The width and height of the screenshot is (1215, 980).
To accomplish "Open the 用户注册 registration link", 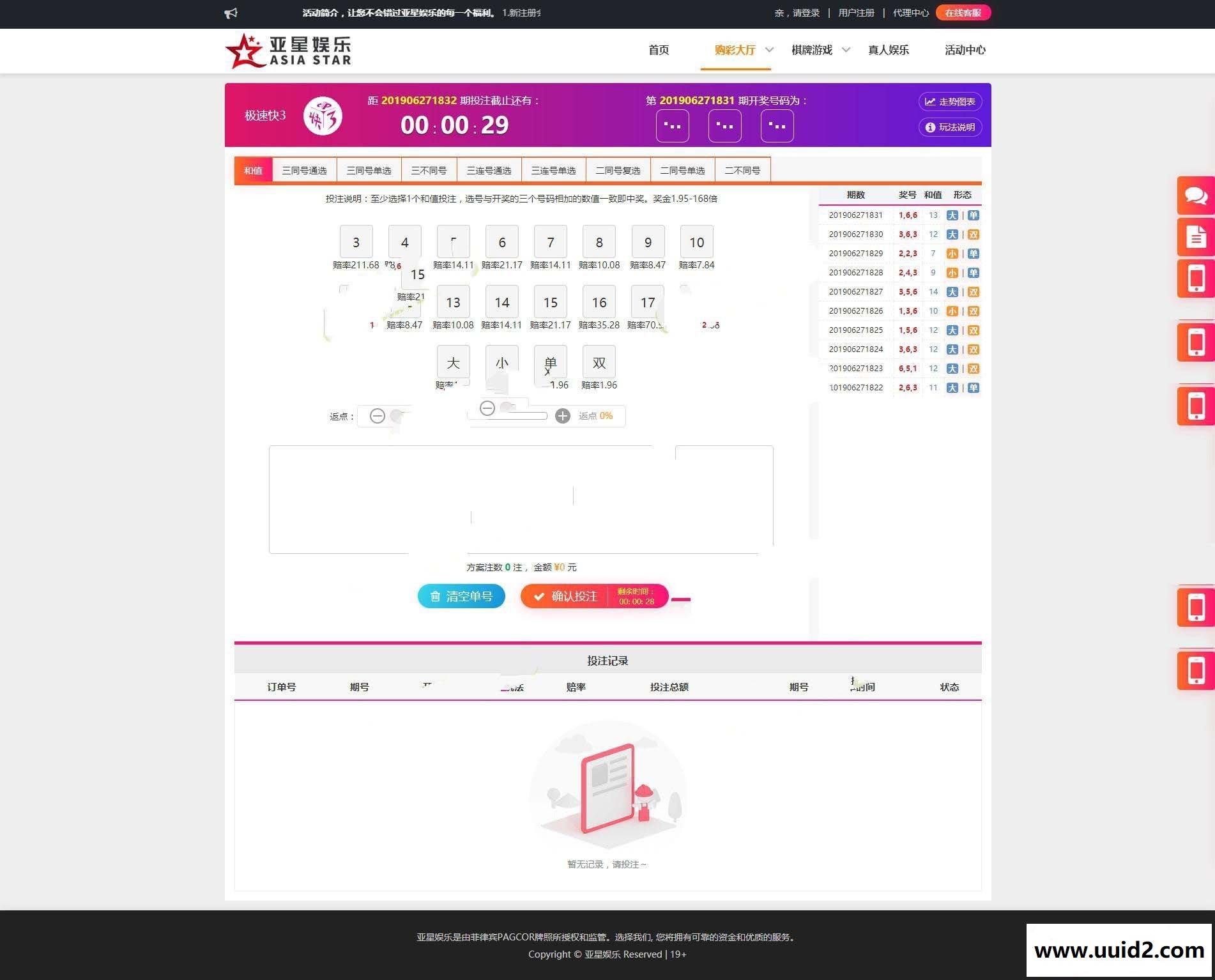I will (x=856, y=12).
